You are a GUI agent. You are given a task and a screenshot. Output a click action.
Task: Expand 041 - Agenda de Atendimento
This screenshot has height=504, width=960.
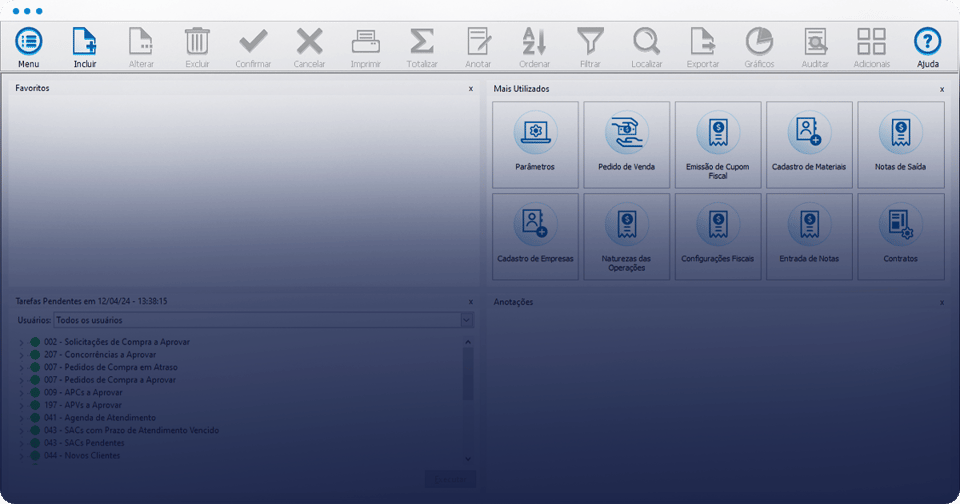pyautogui.click(x=21, y=418)
